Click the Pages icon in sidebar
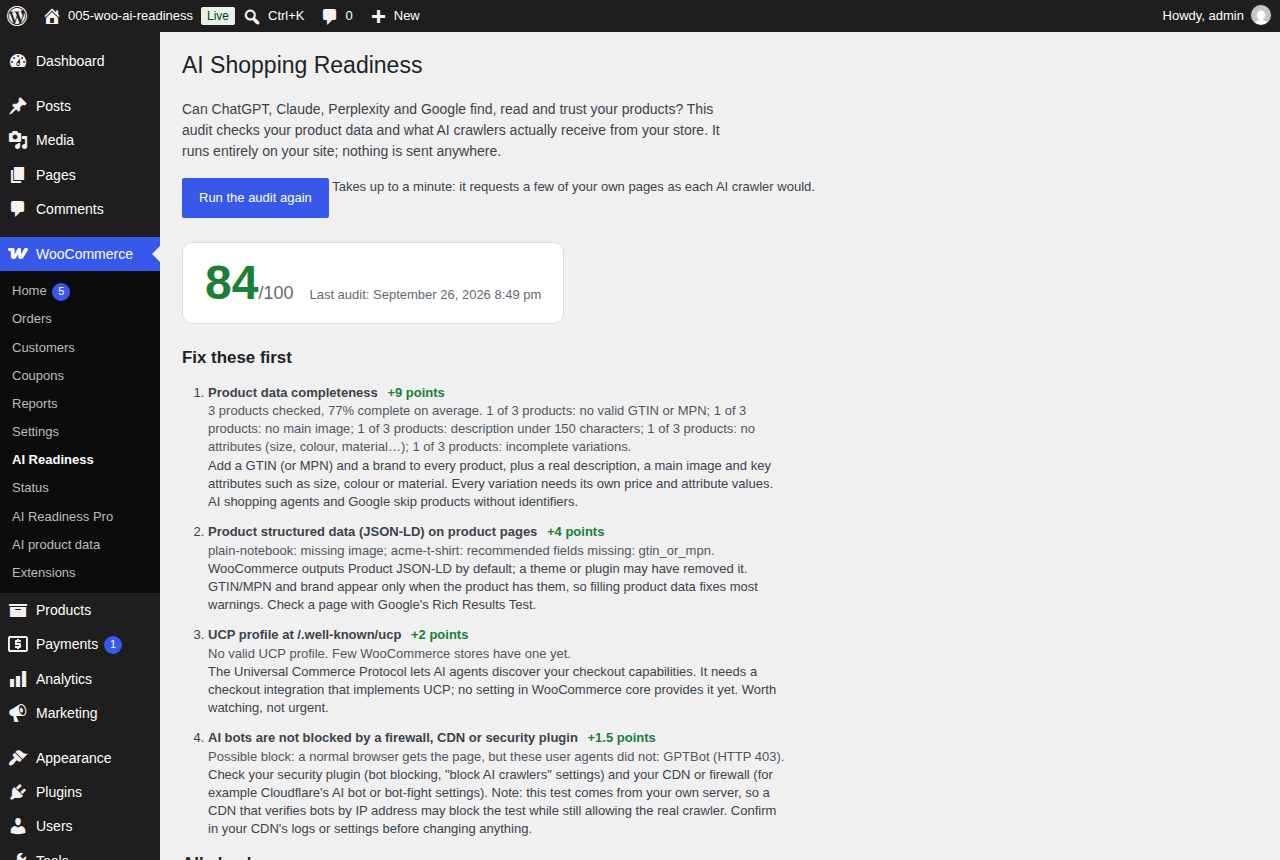This screenshot has height=860, width=1280. 18,175
